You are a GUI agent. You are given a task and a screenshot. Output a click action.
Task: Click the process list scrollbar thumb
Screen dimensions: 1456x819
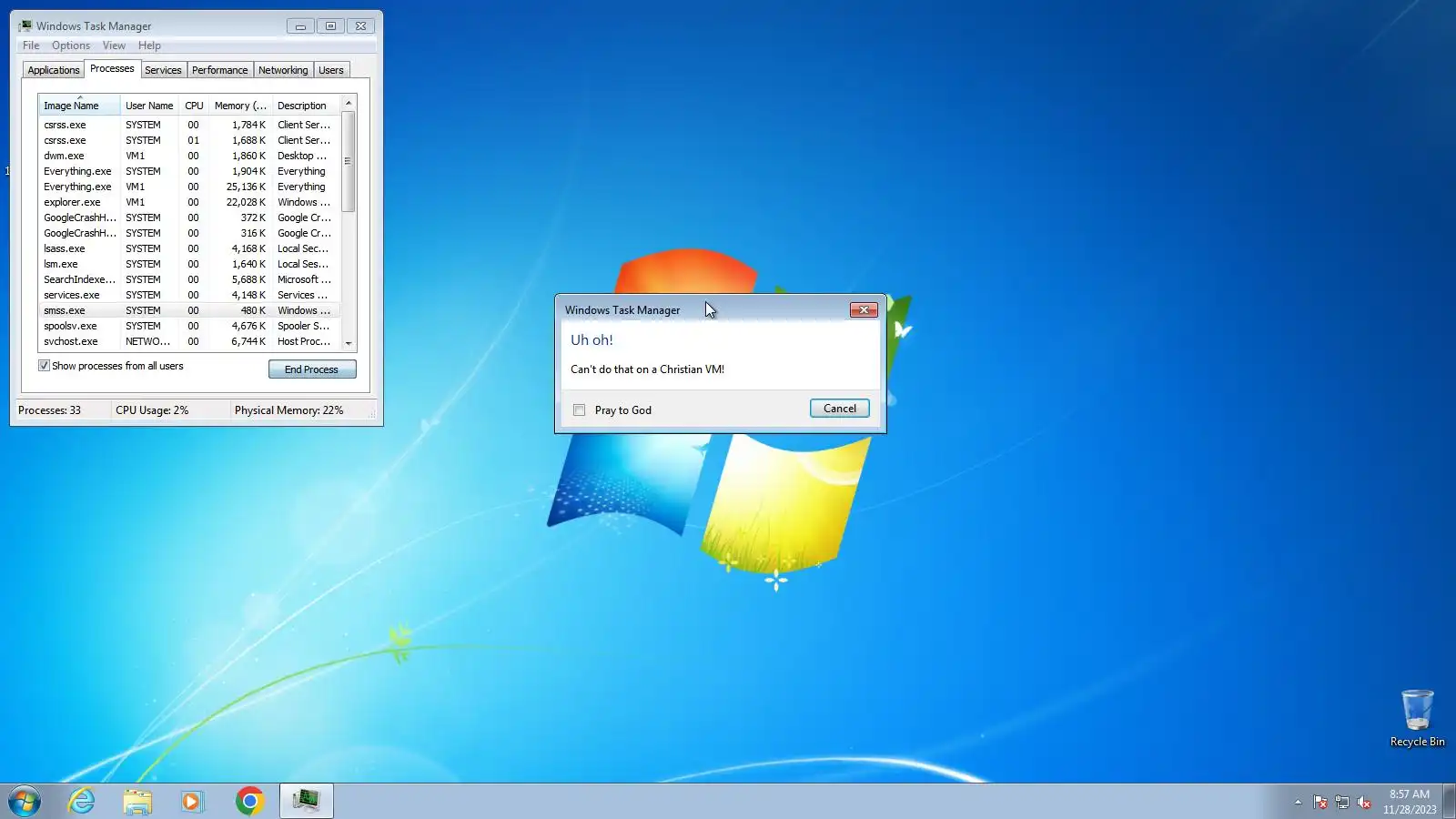348,162
